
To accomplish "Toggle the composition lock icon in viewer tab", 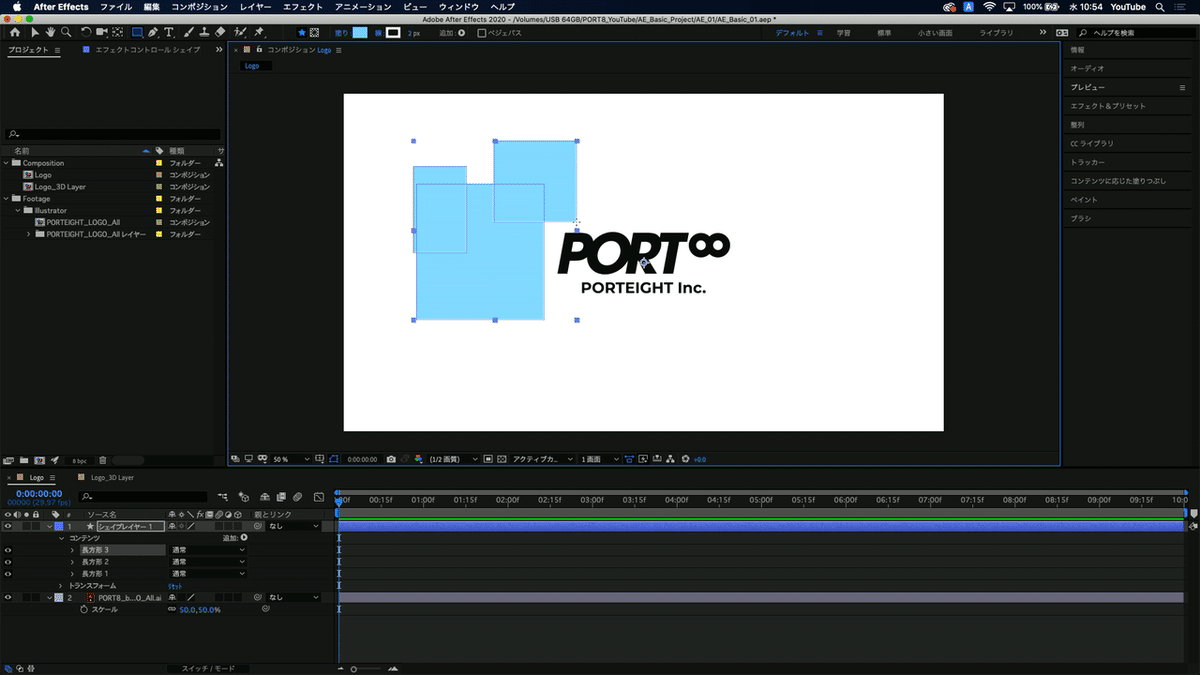I will [258, 49].
